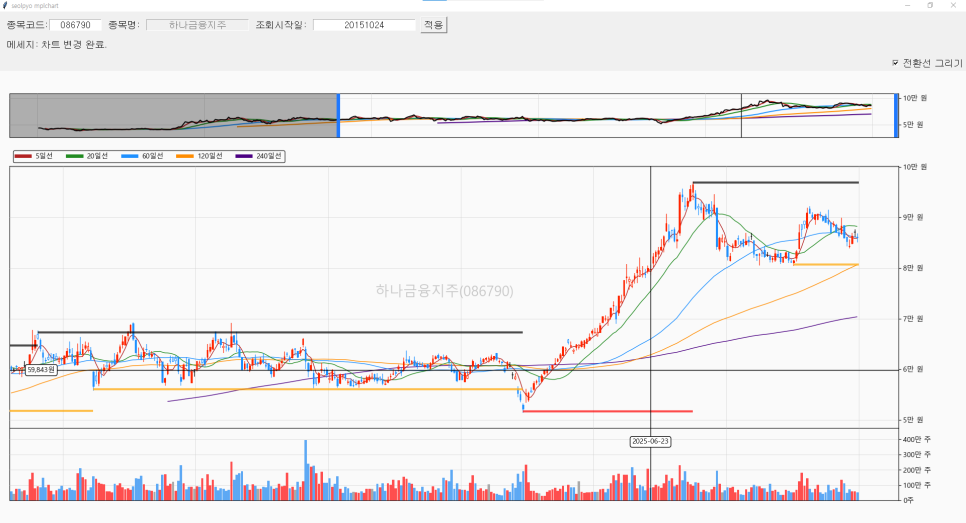This screenshot has height=523, width=966.
Task: Close the seolpyo mplchart window
Action: click(x=954, y=6)
